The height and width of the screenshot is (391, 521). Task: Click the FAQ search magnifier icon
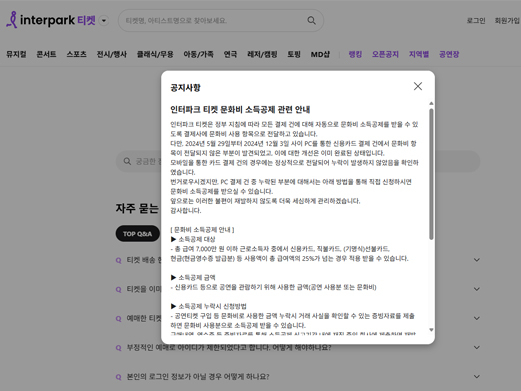[x=127, y=161]
